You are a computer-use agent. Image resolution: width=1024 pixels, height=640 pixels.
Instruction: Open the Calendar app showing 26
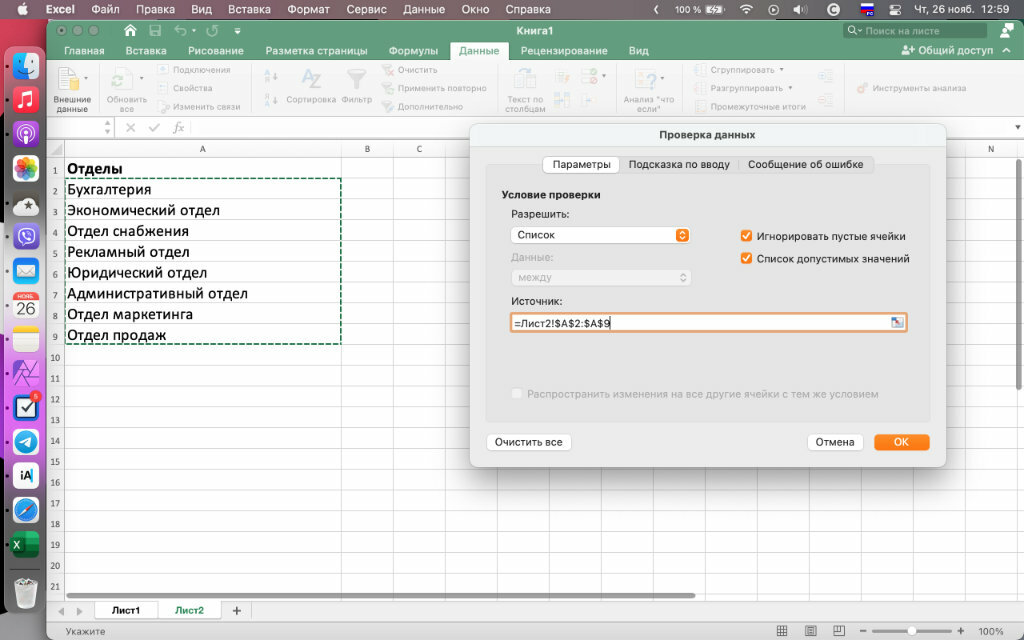pyautogui.click(x=26, y=305)
